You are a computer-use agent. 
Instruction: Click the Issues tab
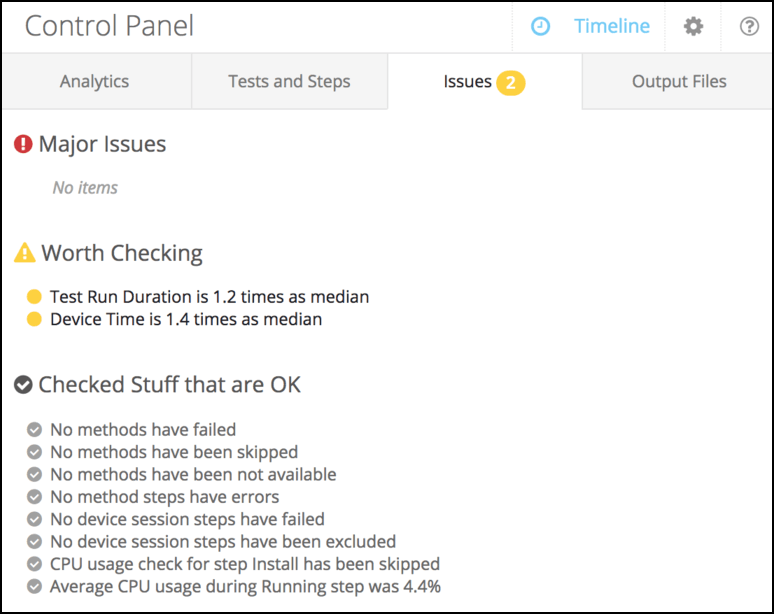pos(467,82)
